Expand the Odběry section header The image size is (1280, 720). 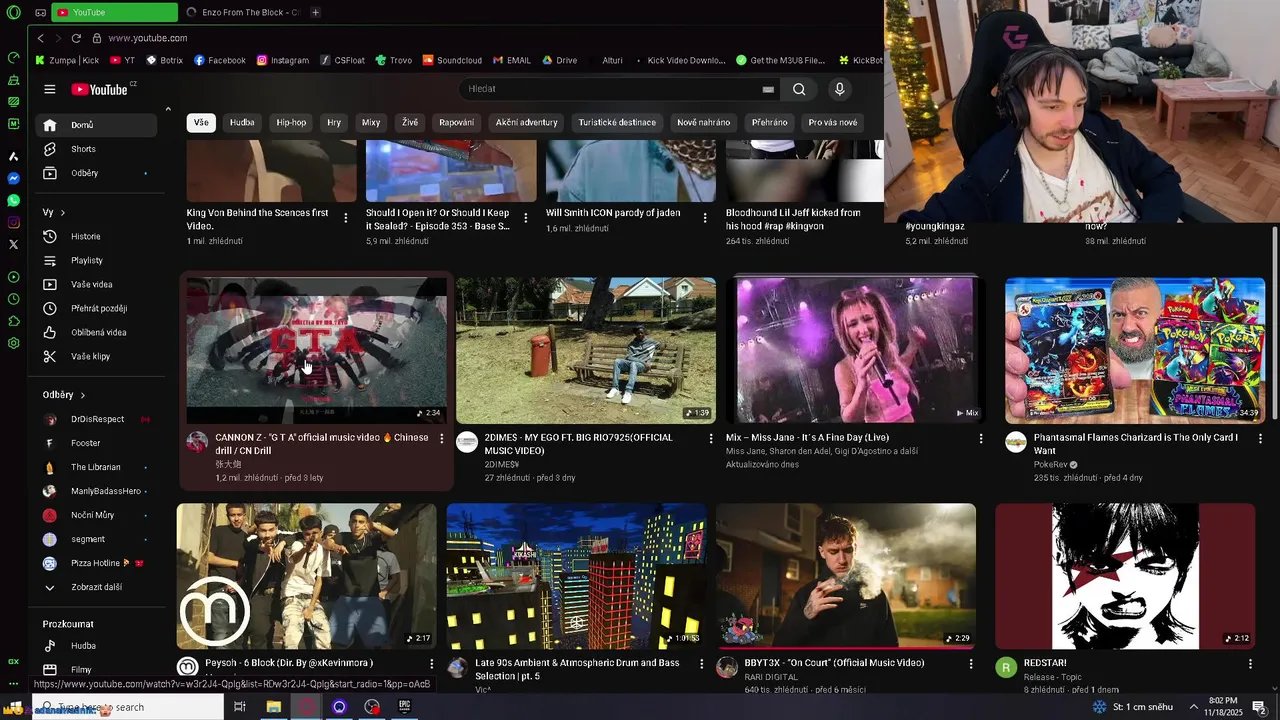pos(64,395)
